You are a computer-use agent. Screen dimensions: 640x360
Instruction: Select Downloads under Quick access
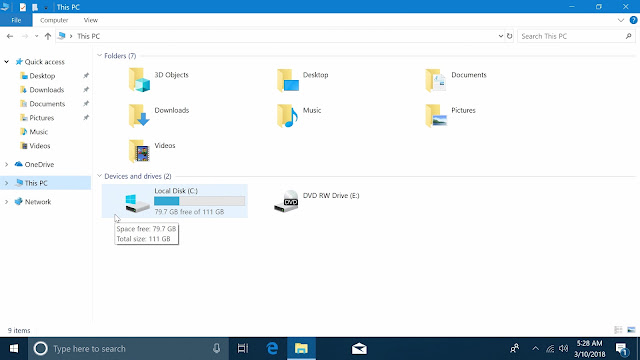click(47, 90)
